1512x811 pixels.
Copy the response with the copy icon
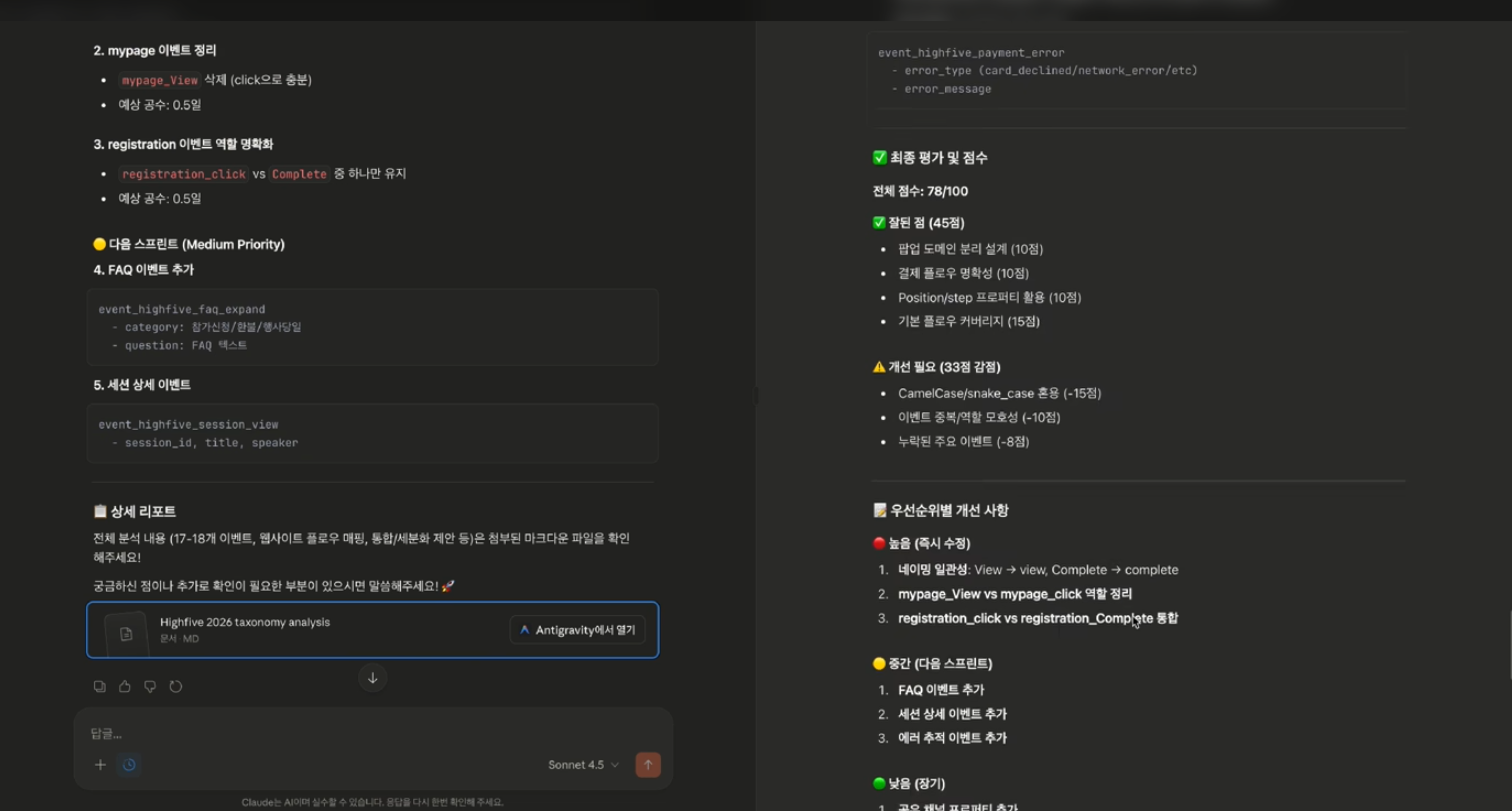(99, 686)
